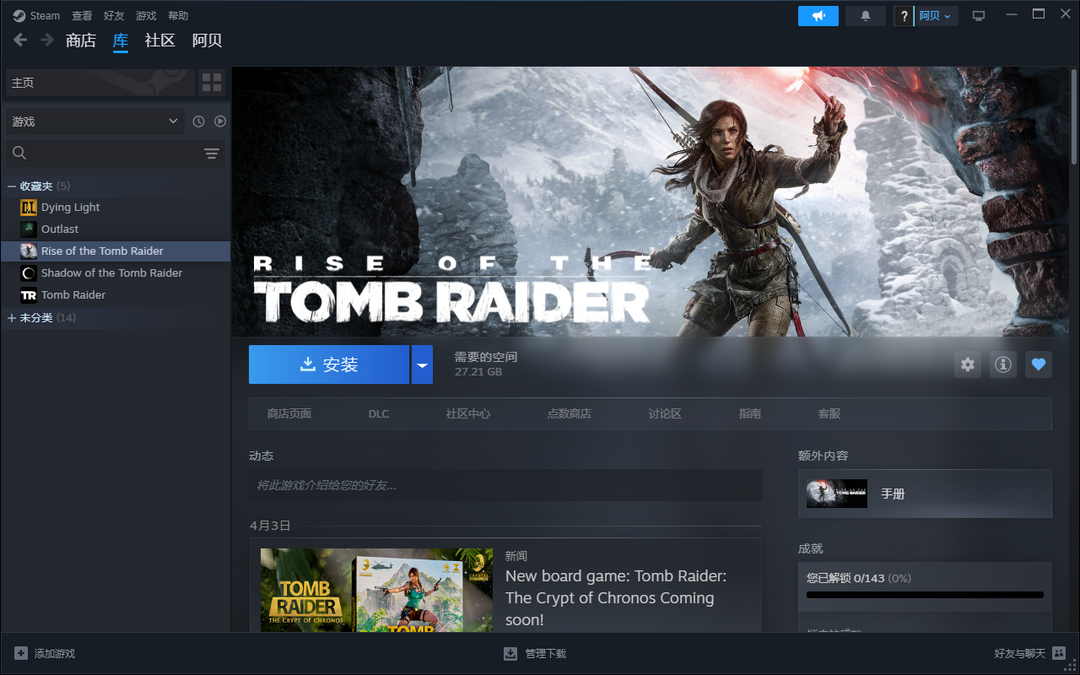Select Rise of the Tomb Raider entry
This screenshot has height=675, width=1080.
(x=116, y=251)
